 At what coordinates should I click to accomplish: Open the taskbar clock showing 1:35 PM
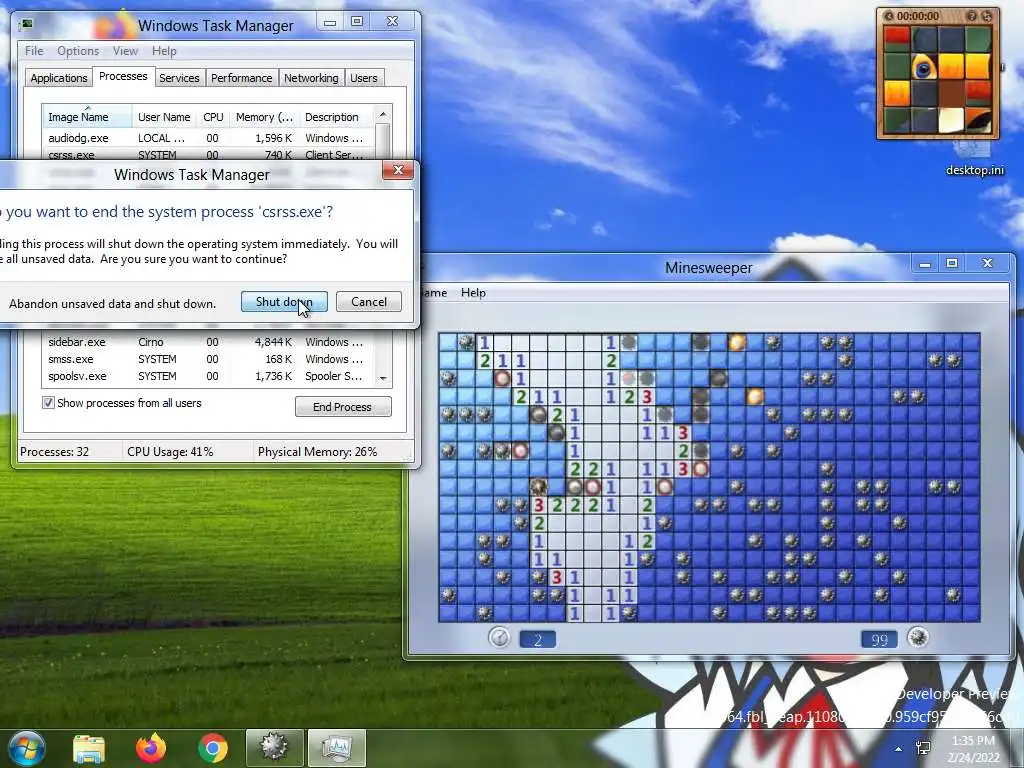[975, 748]
